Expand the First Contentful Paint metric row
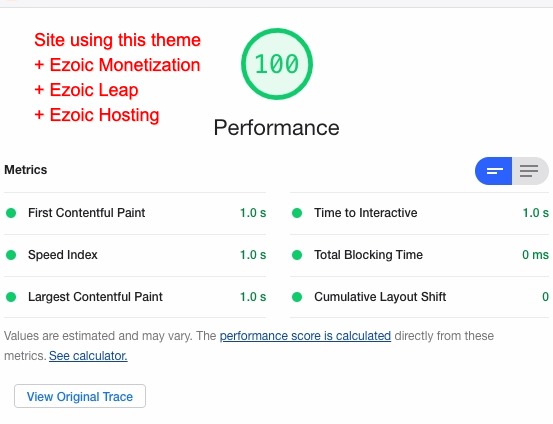553x424 pixels. click(x=135, y=213)
